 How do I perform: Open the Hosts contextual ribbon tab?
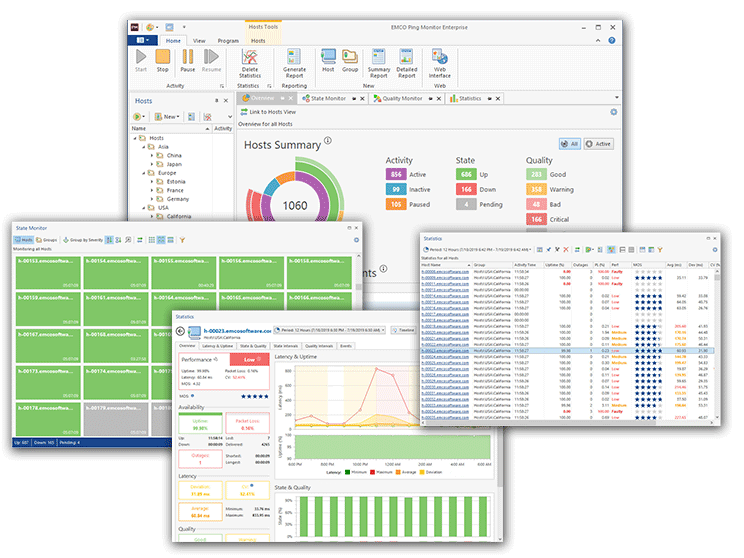point(258,41)
